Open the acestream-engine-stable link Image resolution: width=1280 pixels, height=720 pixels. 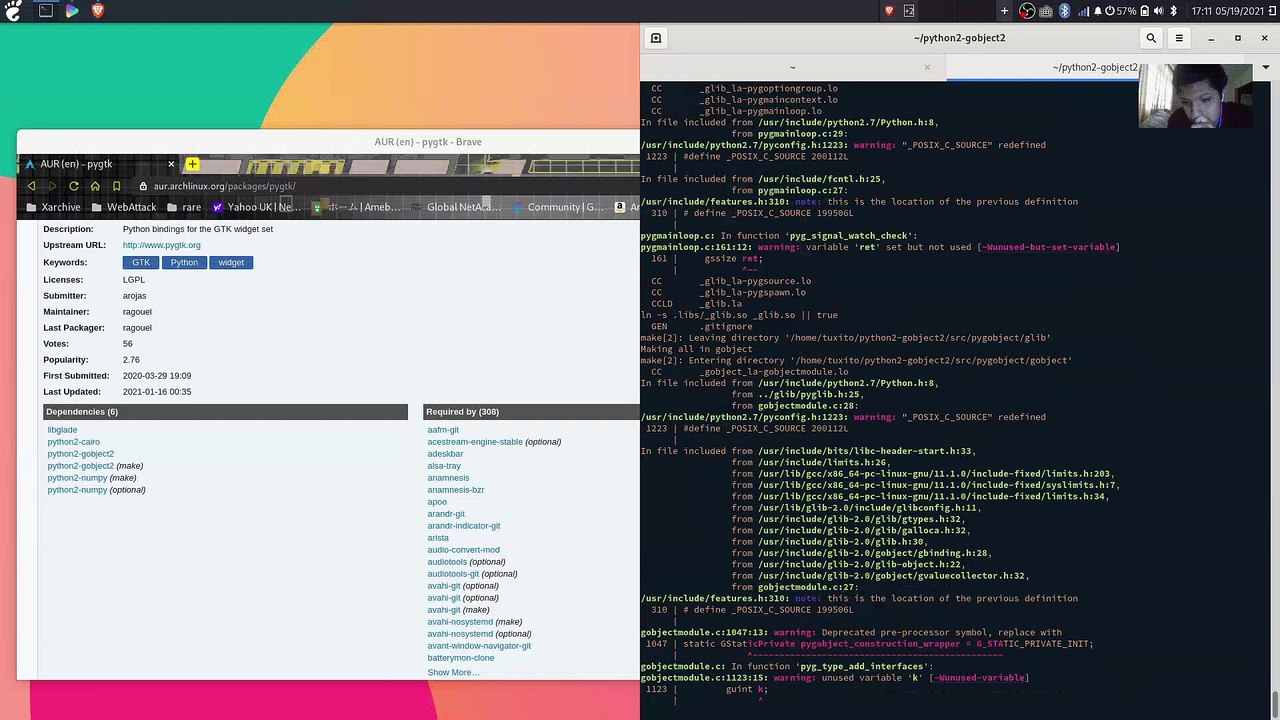[x=475, y=442]
